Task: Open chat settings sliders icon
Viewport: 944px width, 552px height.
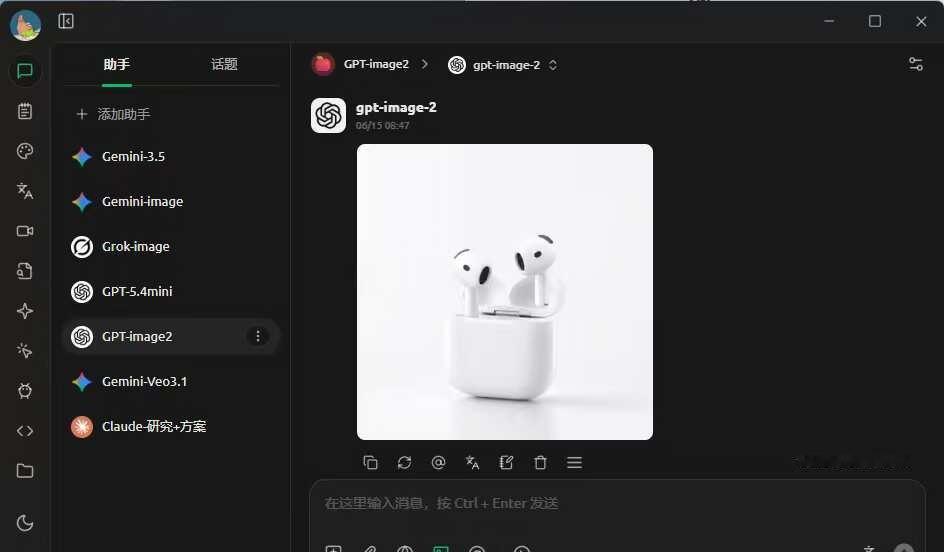Action: pos(916,64)
